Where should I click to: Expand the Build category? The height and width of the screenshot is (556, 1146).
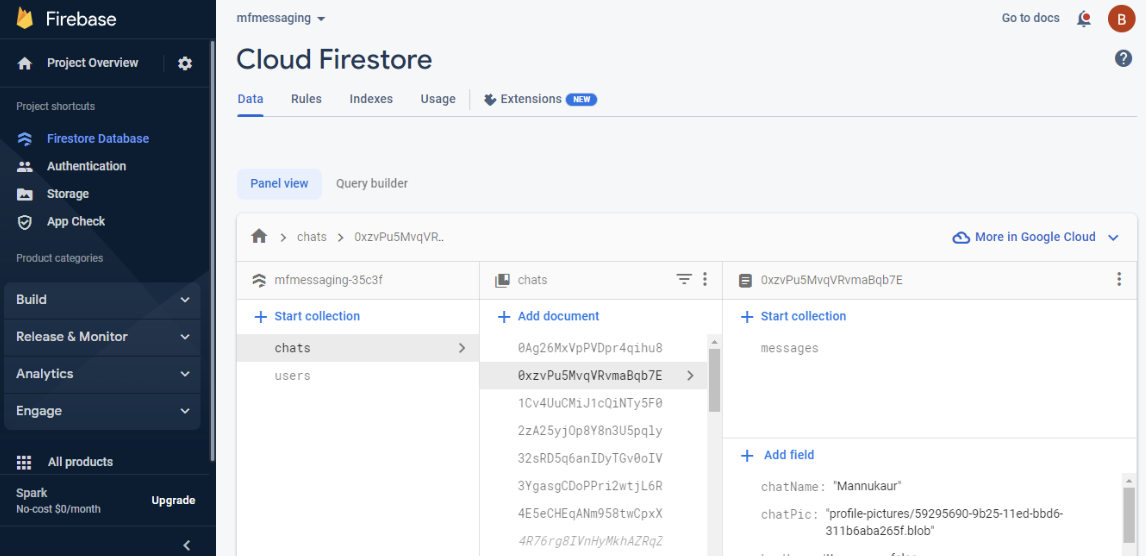[x=102, y=300]
